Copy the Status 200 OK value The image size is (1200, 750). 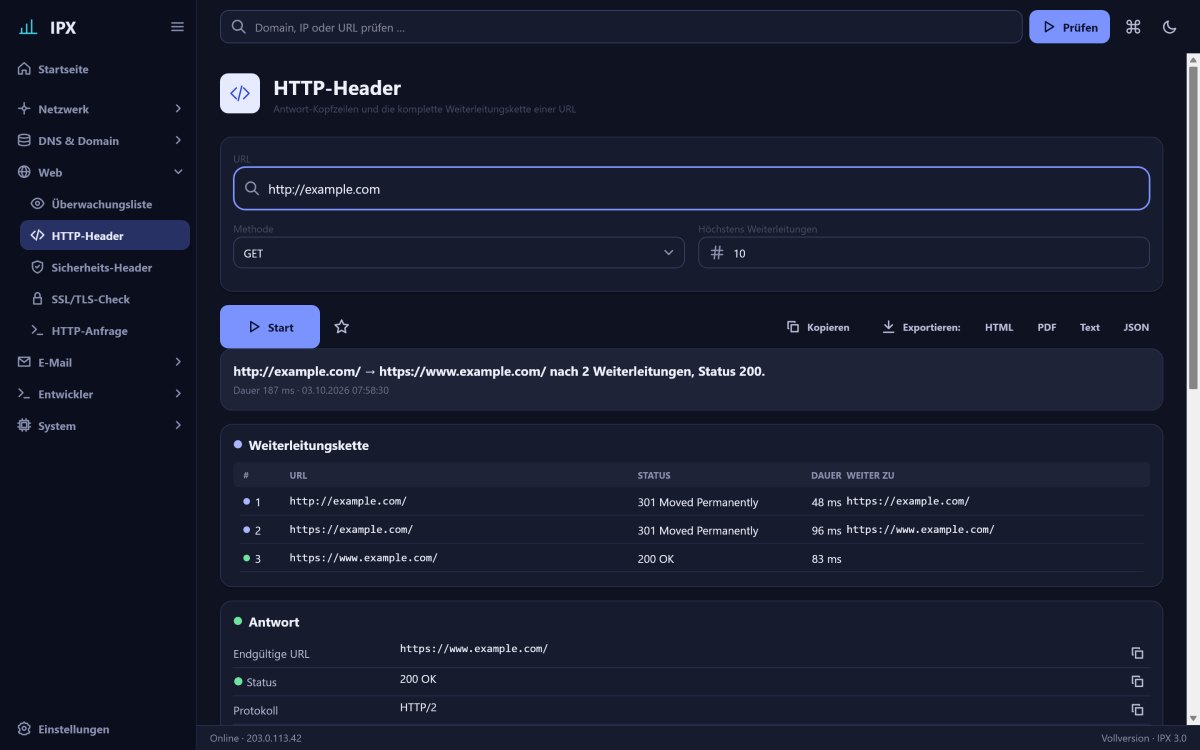1137,681
